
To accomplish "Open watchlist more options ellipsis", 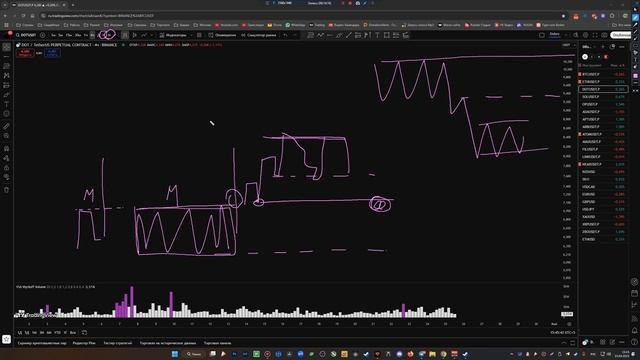I will coord(622,47).
